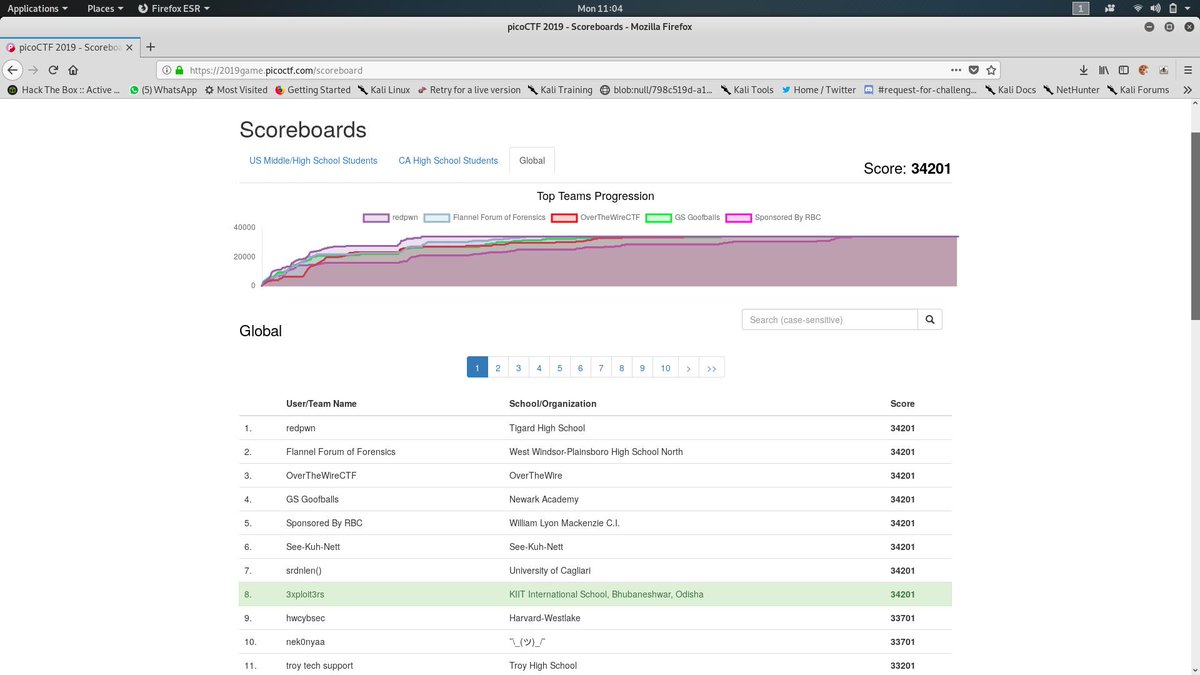Switch to US Middle/High School Students tab

tap(313, 160)
